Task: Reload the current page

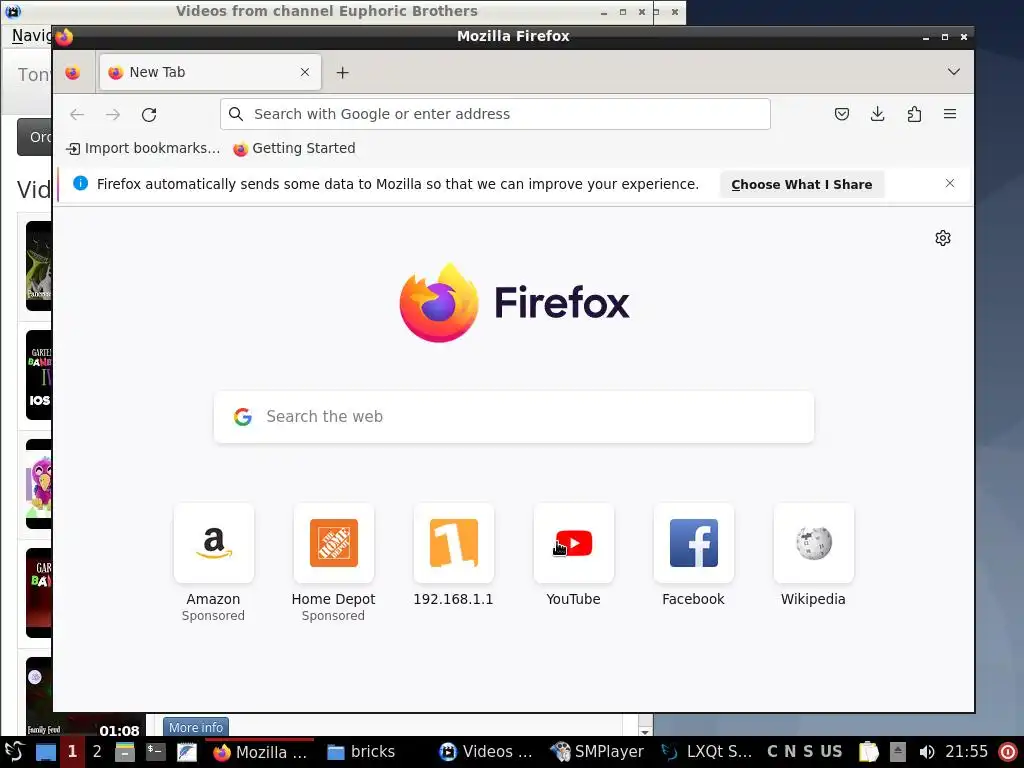Action: pyautogui.click(x=149, y=114)
